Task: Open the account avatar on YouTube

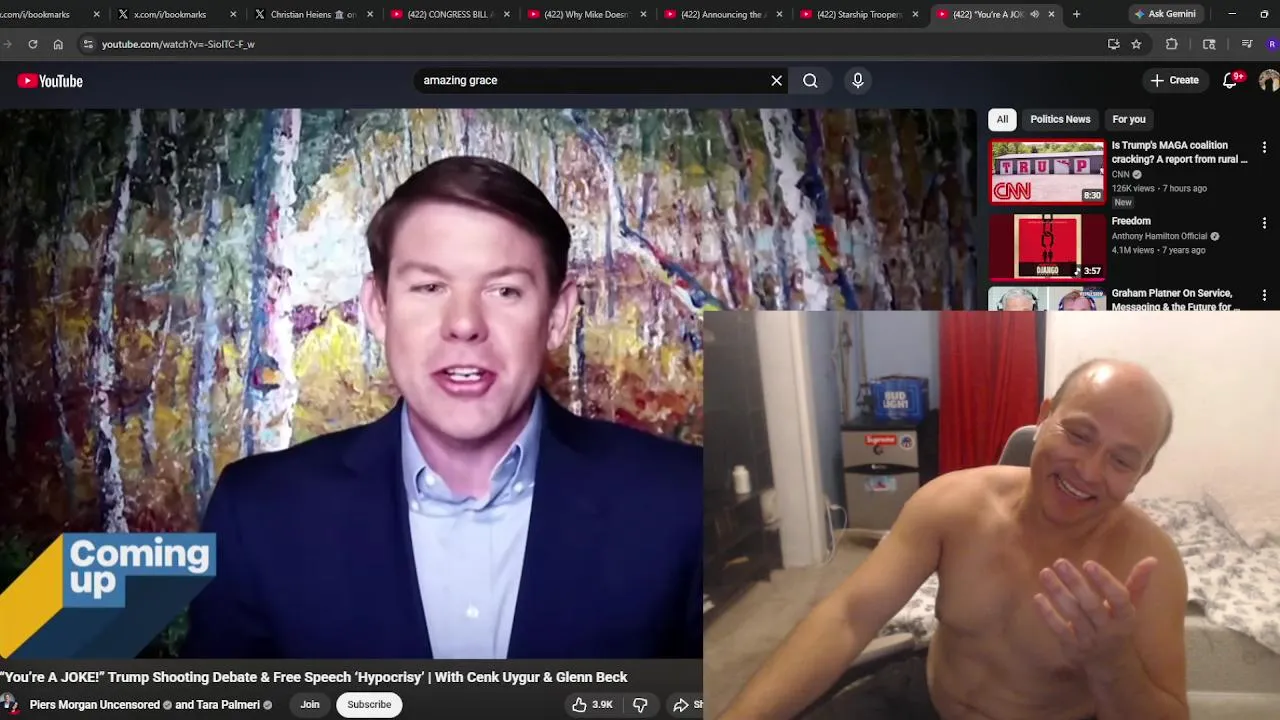Action: [x=1270, y=80]
